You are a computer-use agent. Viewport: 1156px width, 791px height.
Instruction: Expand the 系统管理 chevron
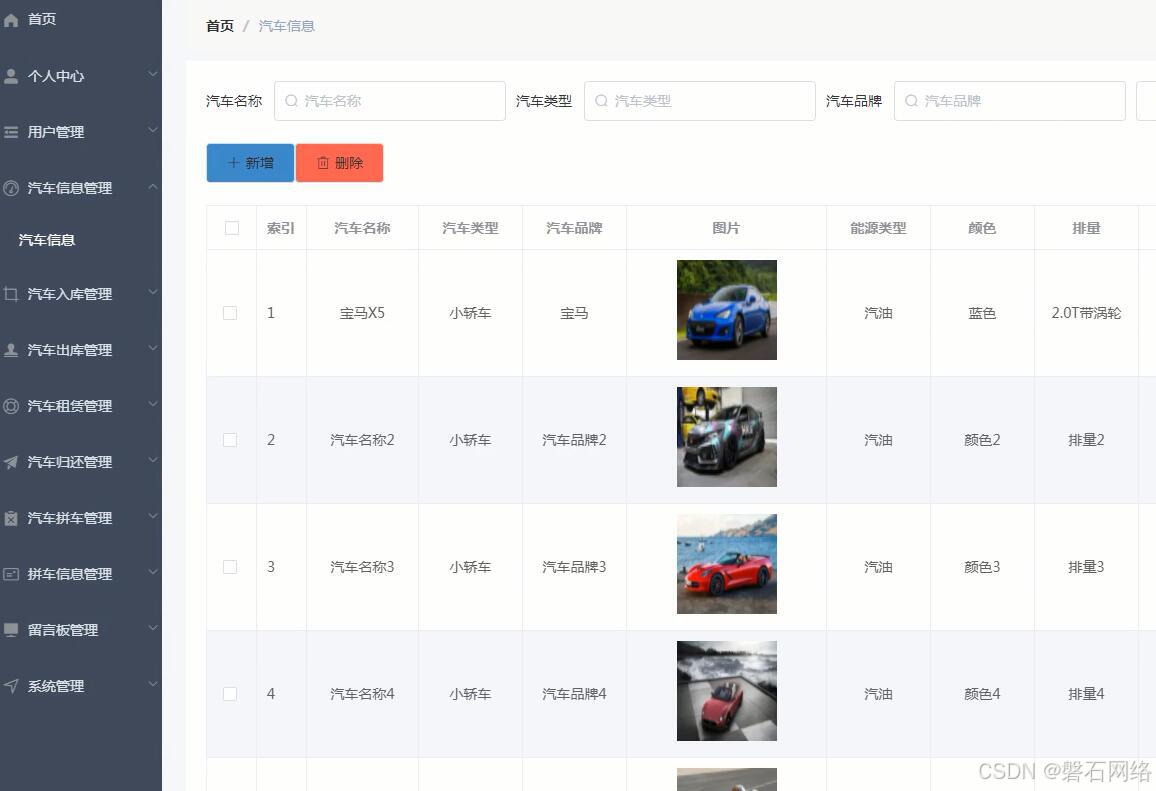(x=153, y=684)
